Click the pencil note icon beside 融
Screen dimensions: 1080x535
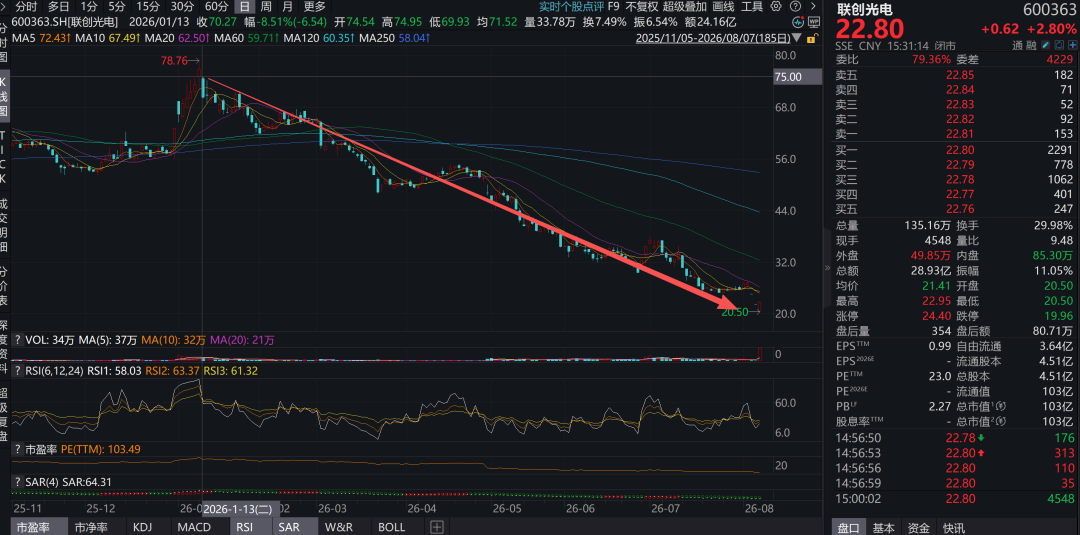tap(1046, 45)
